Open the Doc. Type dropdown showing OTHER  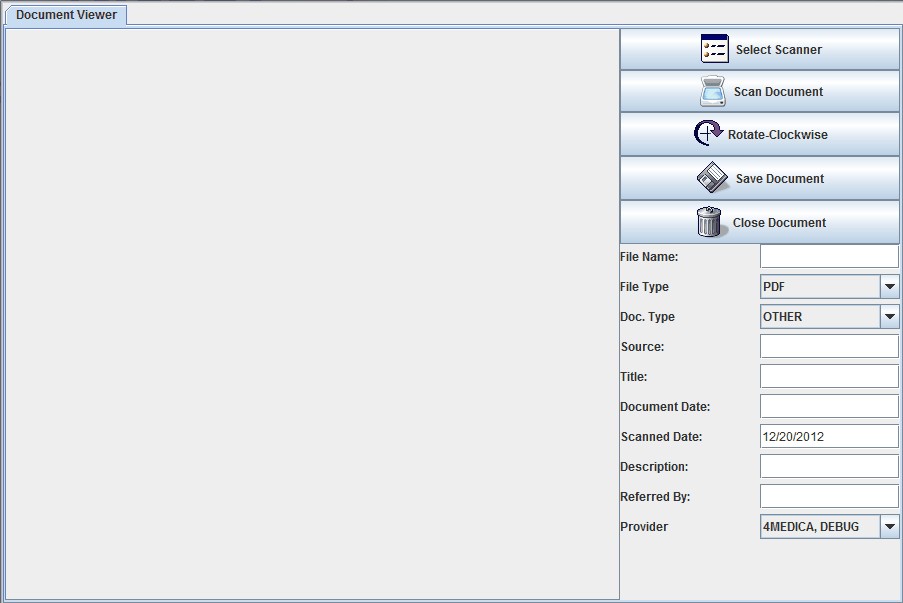pos(888,316)
